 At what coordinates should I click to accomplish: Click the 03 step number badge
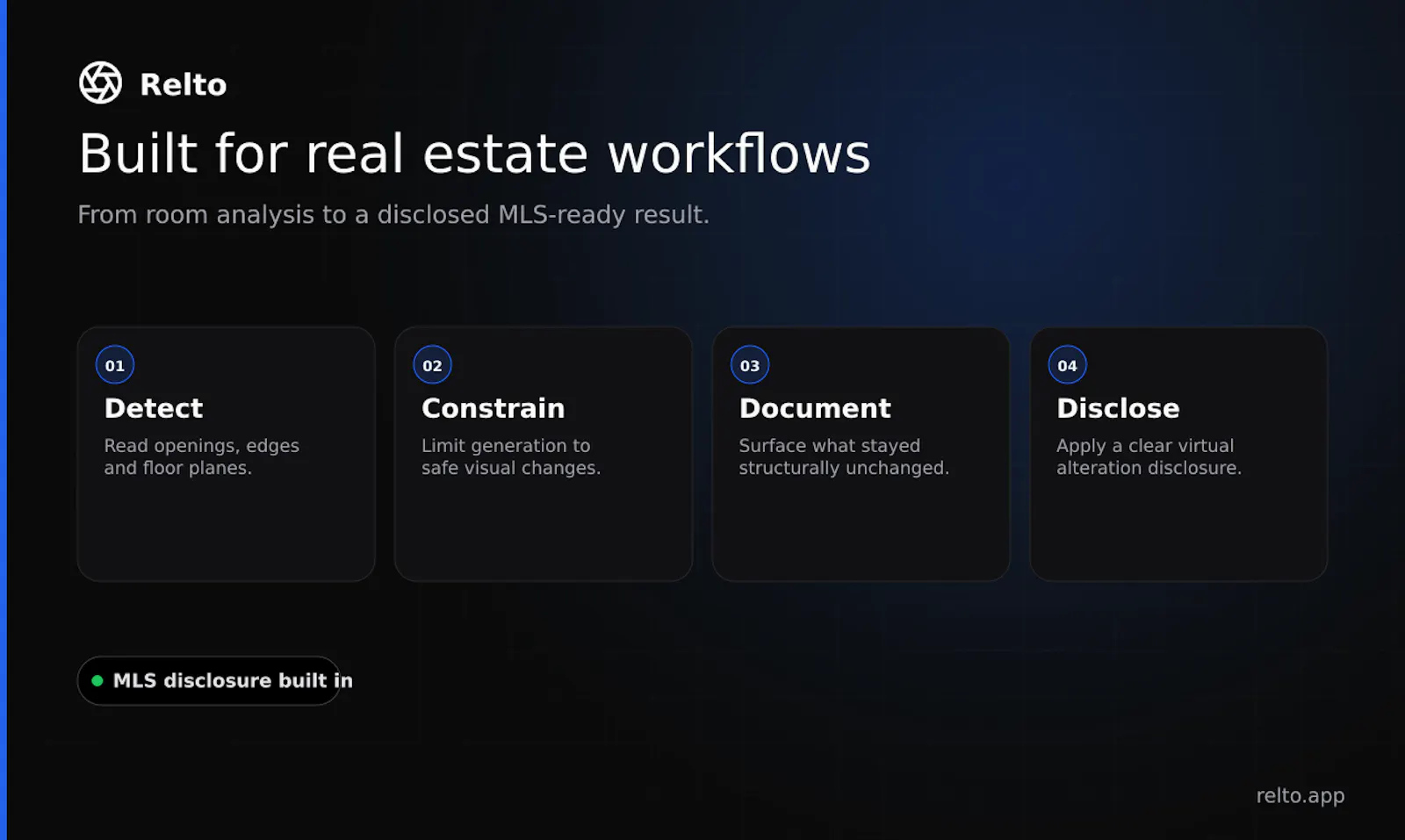[x=750, y=365]
